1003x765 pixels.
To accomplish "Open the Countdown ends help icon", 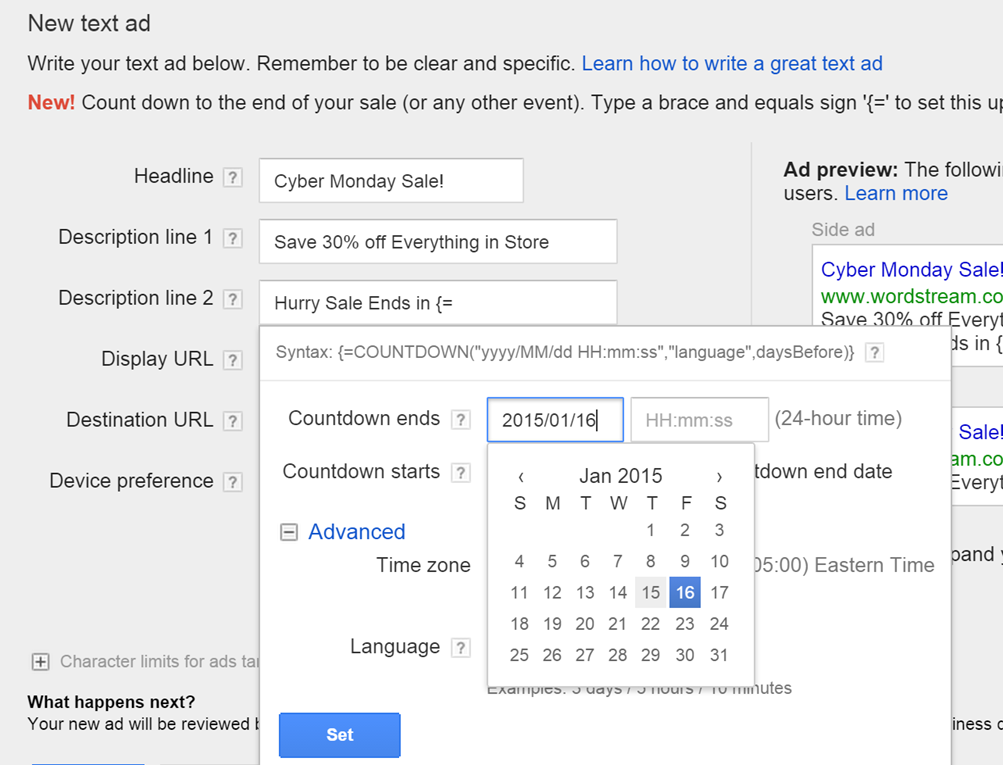I will coord(461,420).
